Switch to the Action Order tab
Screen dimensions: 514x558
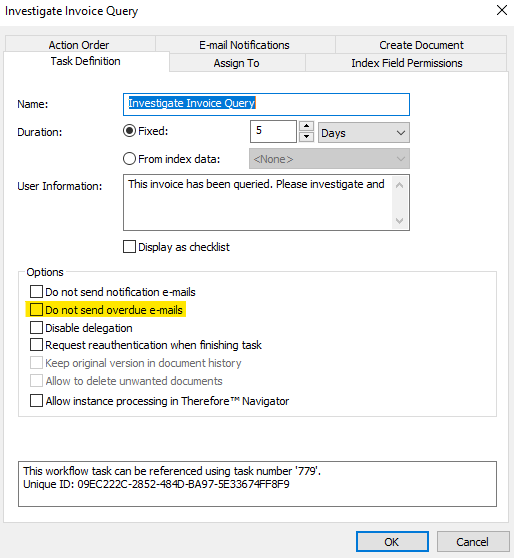pyautogui.click(x=80, y=45)
